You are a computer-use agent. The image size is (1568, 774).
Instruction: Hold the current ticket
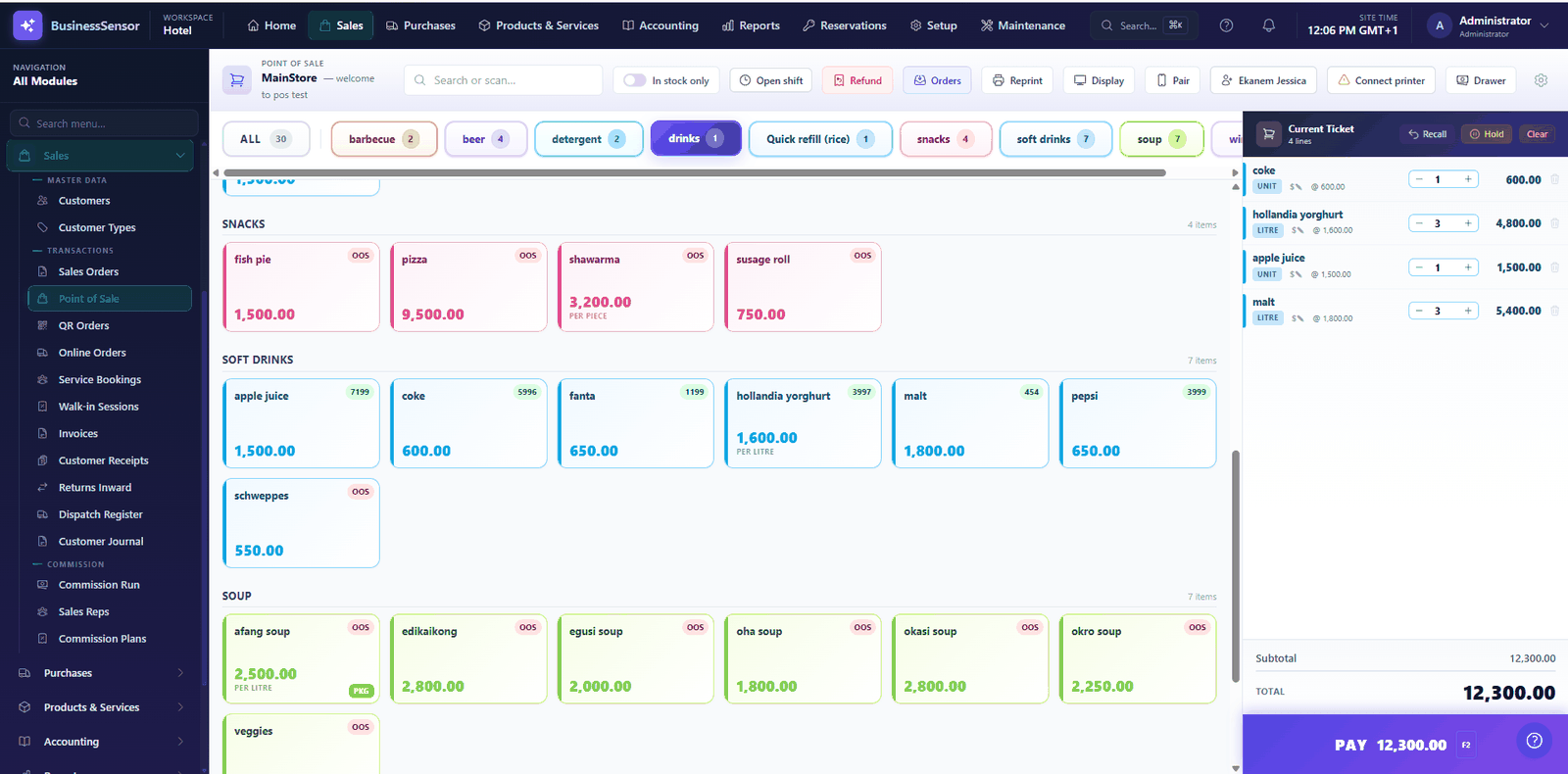(1487, 134)
